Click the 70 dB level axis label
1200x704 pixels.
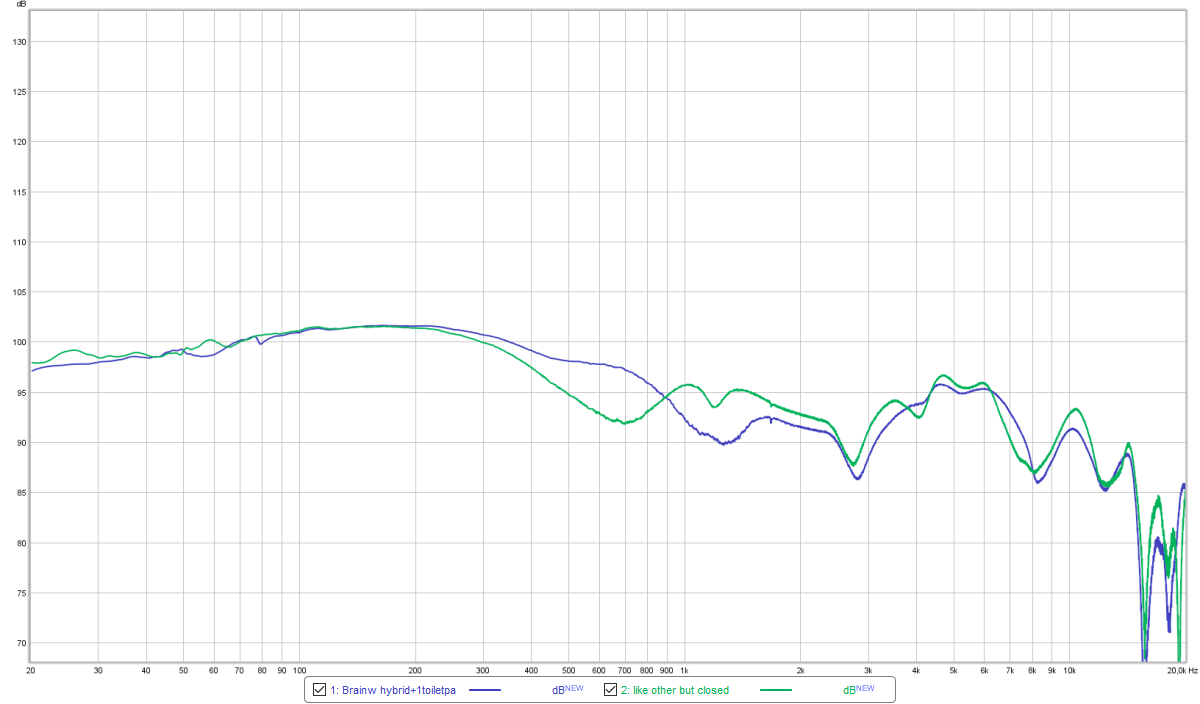[x=17, y=643]
